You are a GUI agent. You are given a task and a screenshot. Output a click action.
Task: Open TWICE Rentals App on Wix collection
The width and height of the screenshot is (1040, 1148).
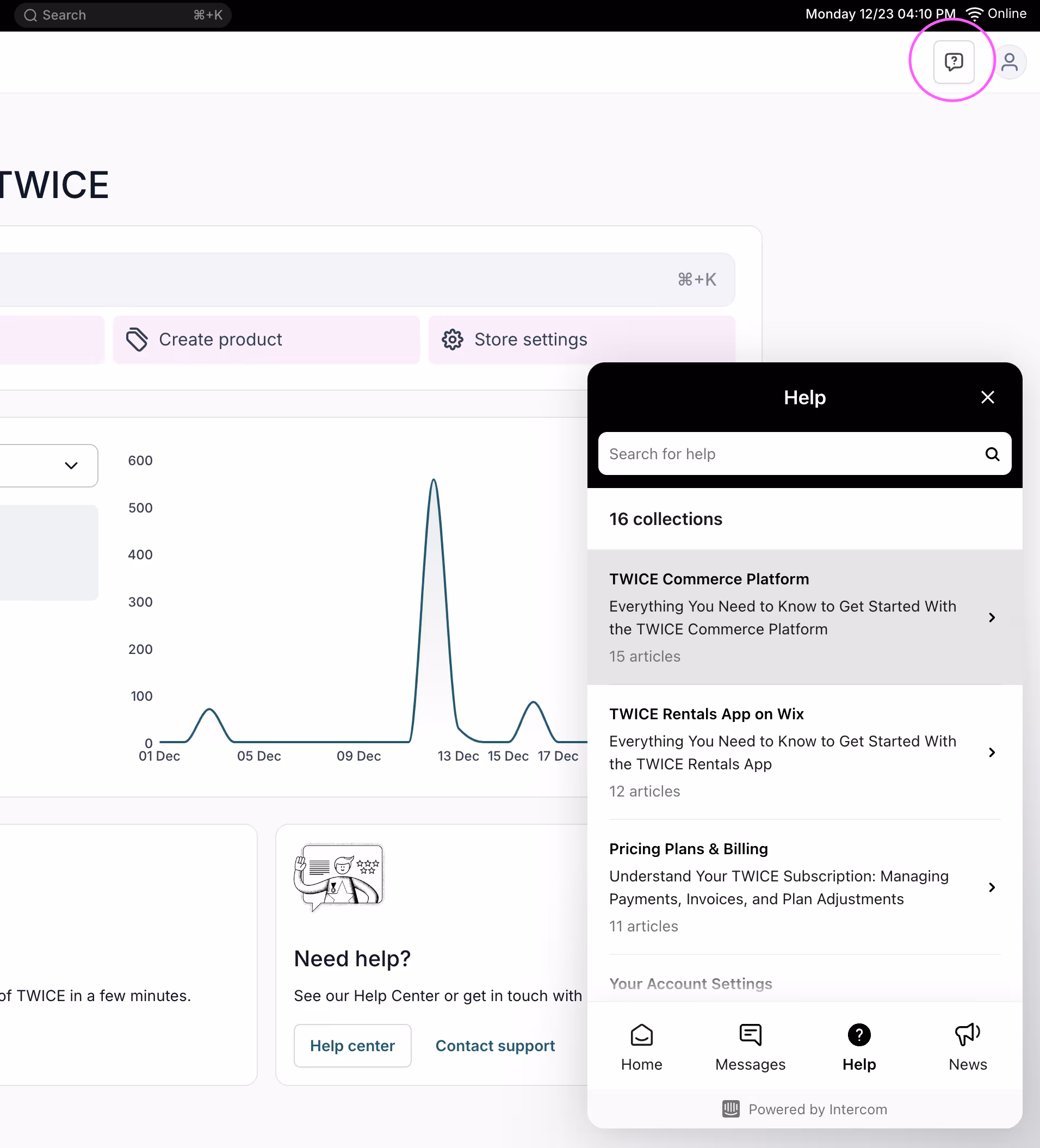coord(804,752)
